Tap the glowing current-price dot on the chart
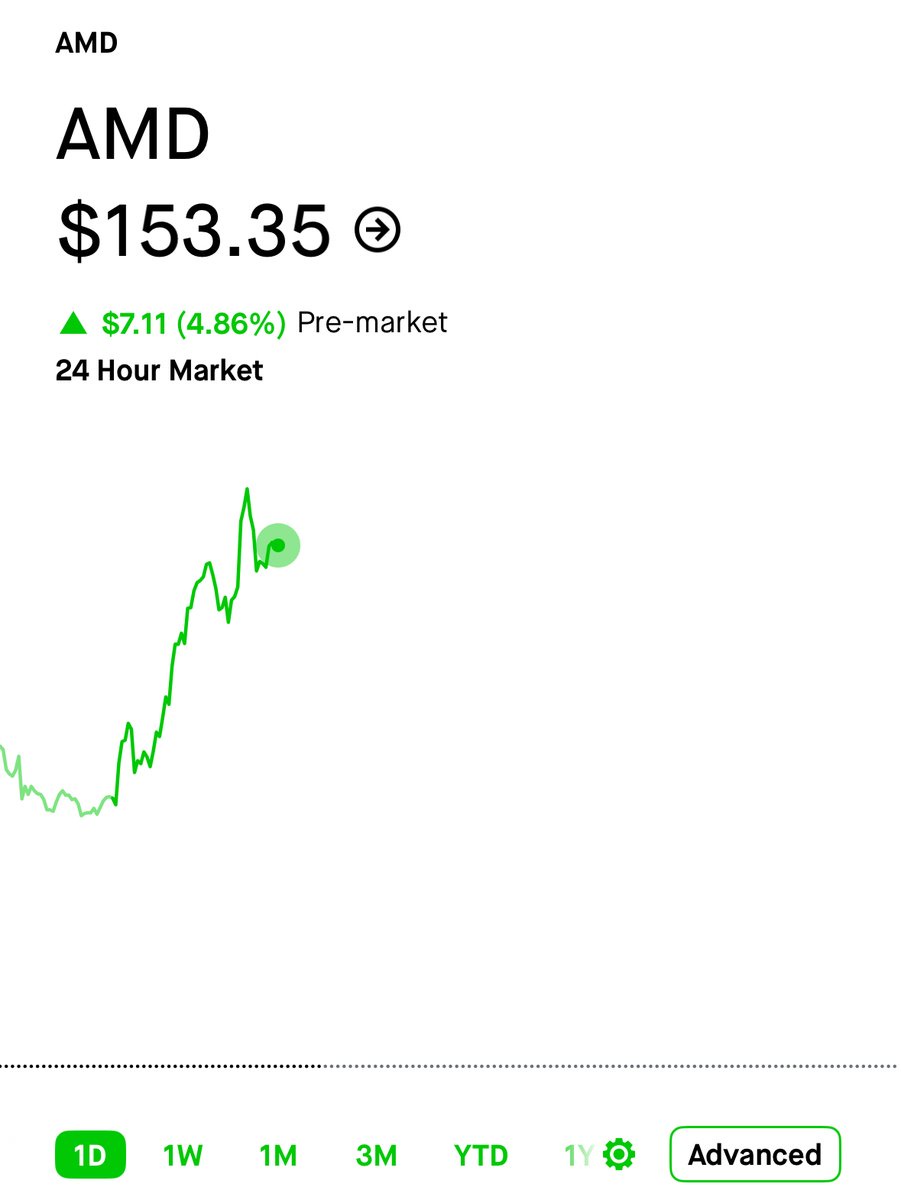The image size is (901, 1200). (278, 545)
